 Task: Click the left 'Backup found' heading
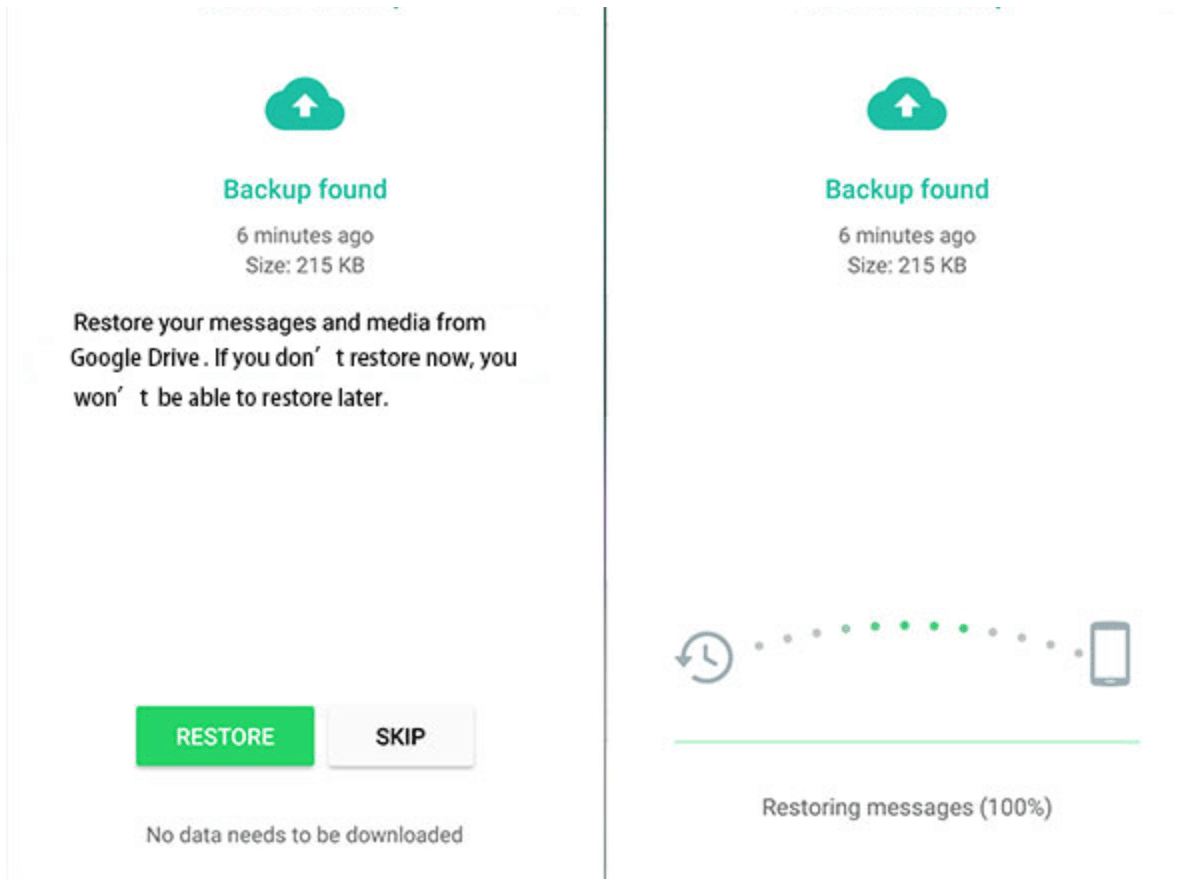305,189
